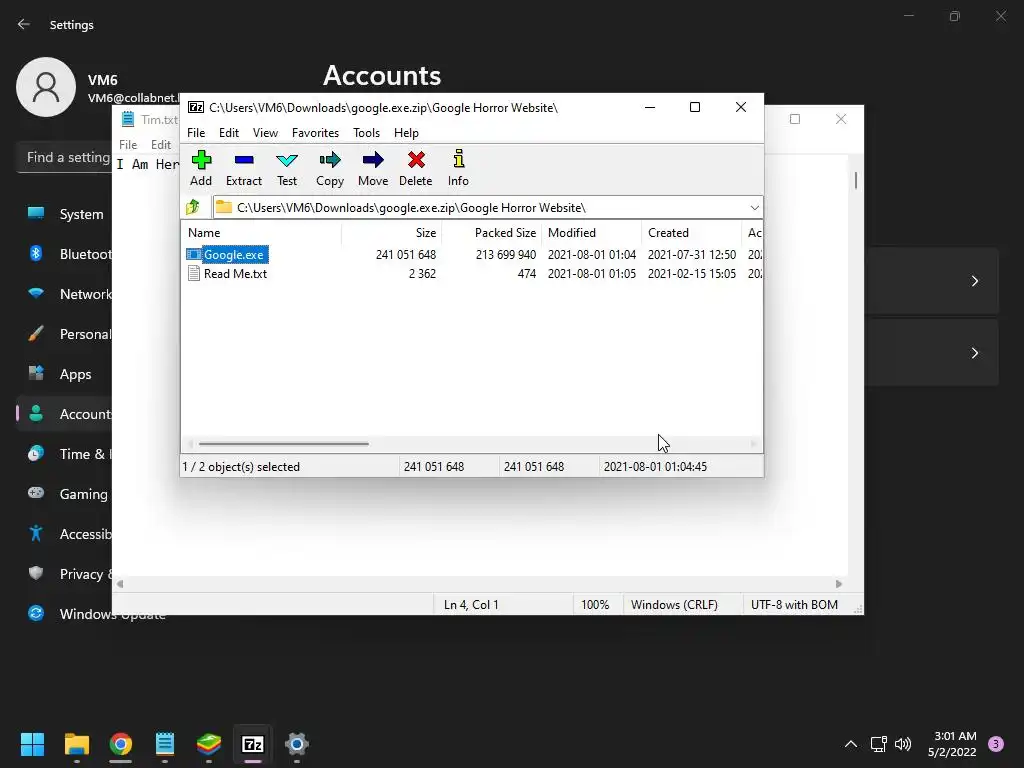Viewport: 1024px width, 768px height.
Task: Click the 7-Zip title bar app icon
Action: [195, 107]
